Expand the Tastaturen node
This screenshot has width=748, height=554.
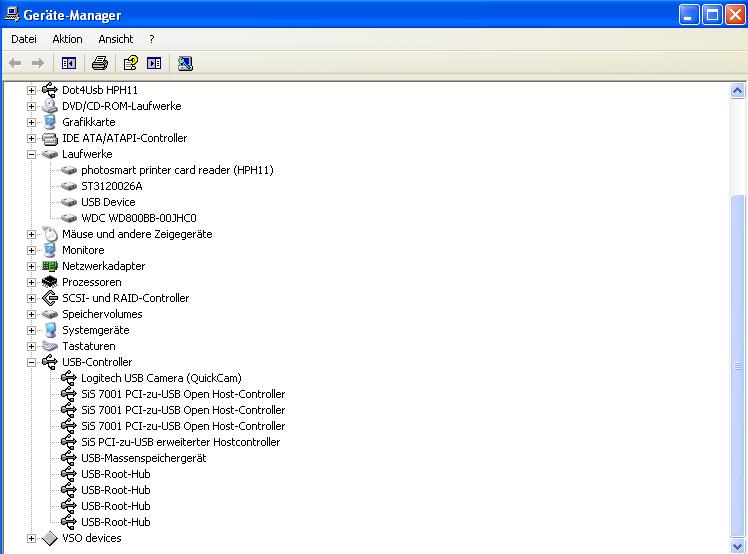(31, 346)
